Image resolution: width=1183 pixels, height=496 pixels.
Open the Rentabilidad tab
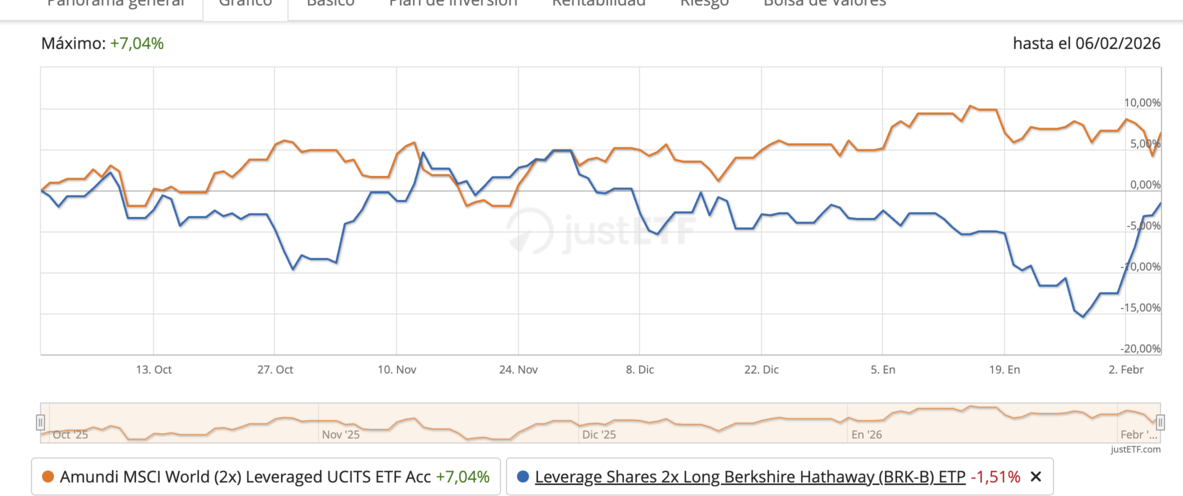point(598,3)
